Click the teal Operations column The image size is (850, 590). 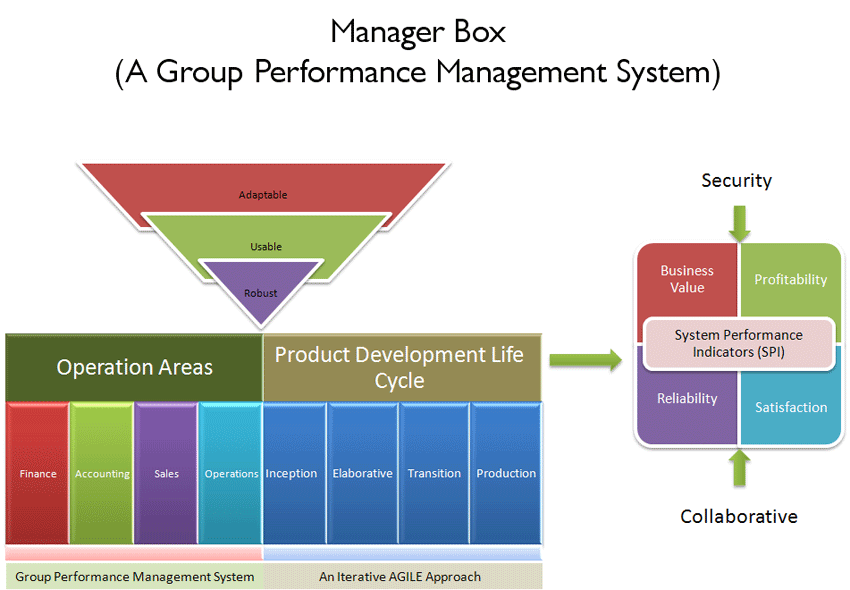click(x=230, y=473)
